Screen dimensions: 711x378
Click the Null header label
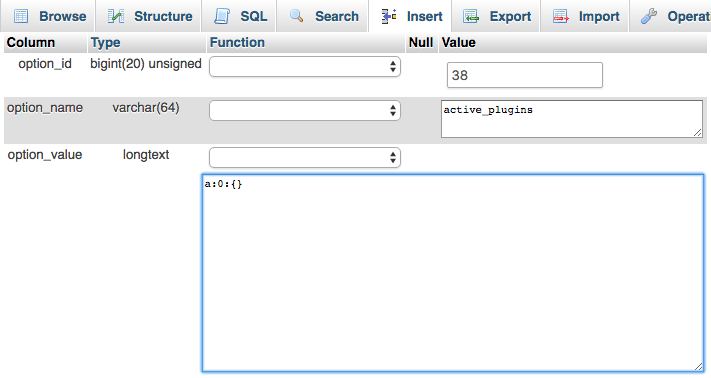(421, 43)
